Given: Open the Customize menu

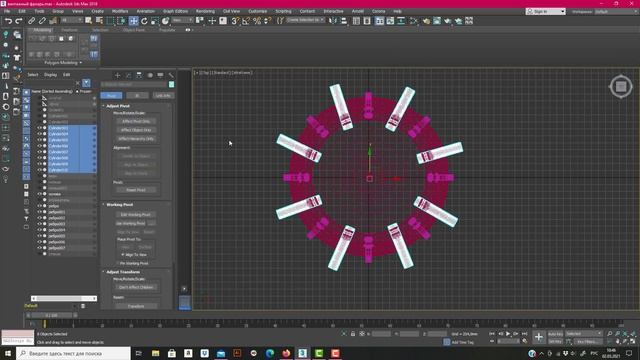Looking at the screenshot, I should pyautogui.click(x=258, y=11).
